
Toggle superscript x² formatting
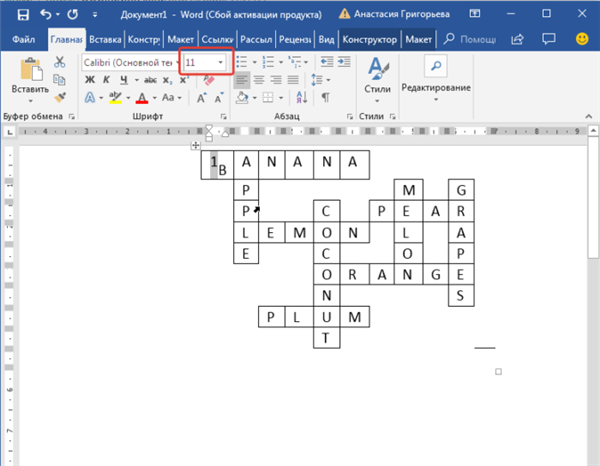[184, 80]
